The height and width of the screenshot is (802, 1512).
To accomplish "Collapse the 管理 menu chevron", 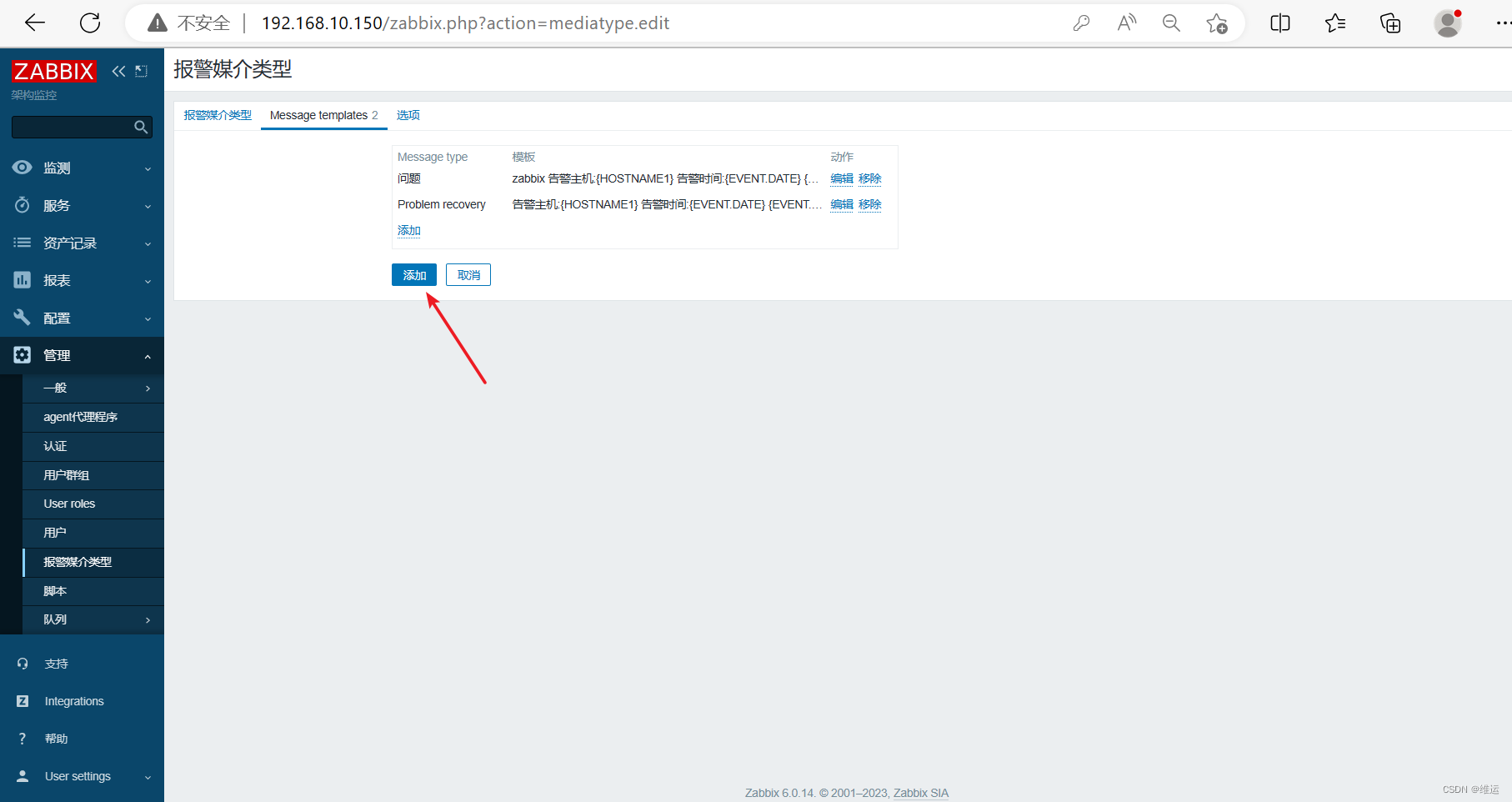I will (148, 356).
